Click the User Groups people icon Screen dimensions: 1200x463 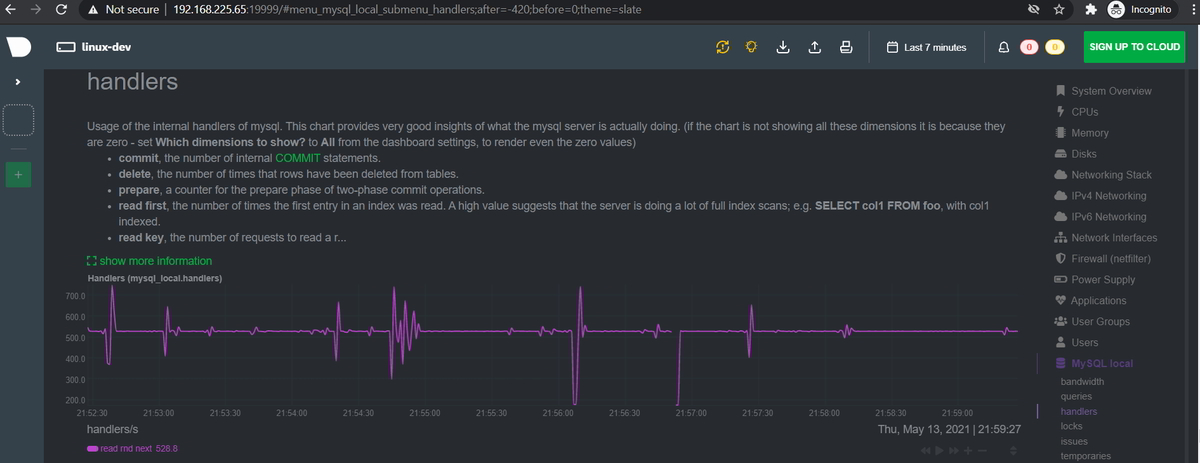coord(1060,322)
